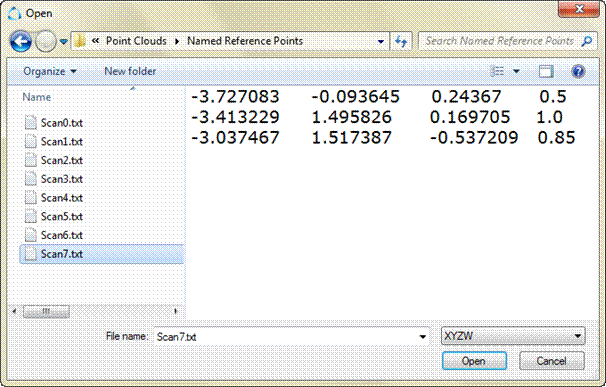
Task: Click the file list horizontal scrollbar thumb
Action: (46, 311)
